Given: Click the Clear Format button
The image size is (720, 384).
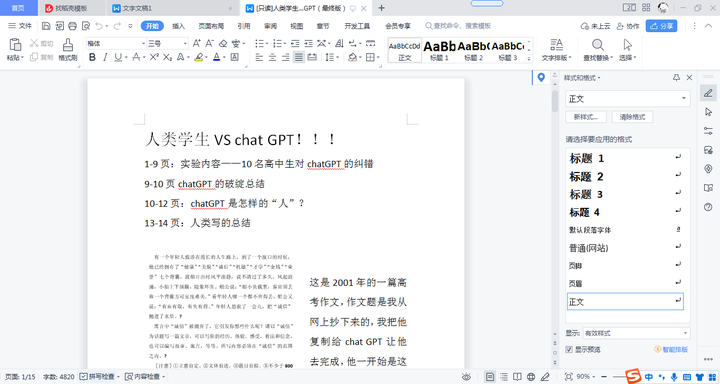Looking at the screenshot, I should point(632,117).
